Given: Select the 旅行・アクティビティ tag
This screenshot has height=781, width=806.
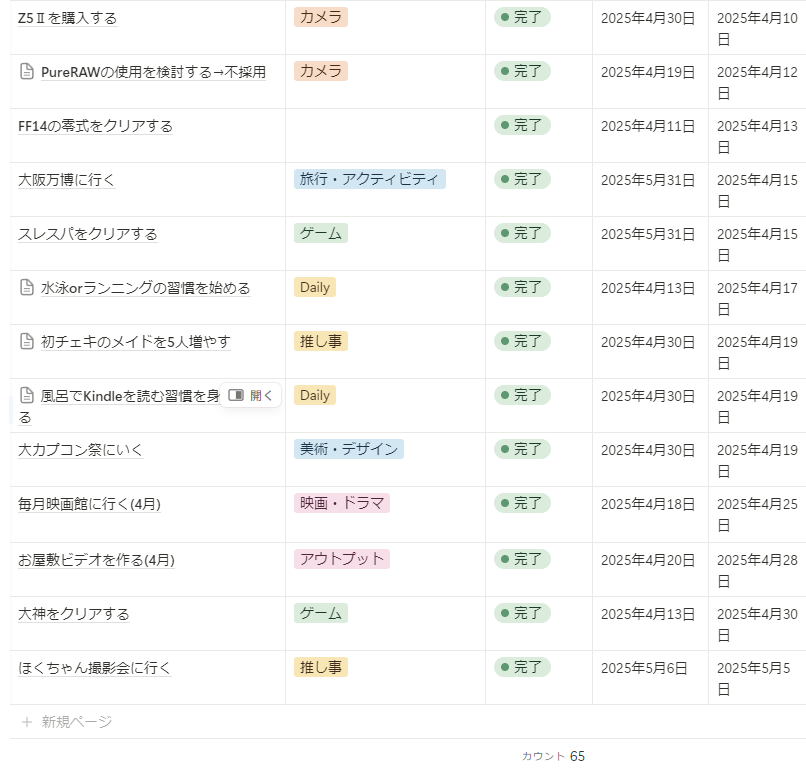Looking at the screenshot, I should 369,179.
